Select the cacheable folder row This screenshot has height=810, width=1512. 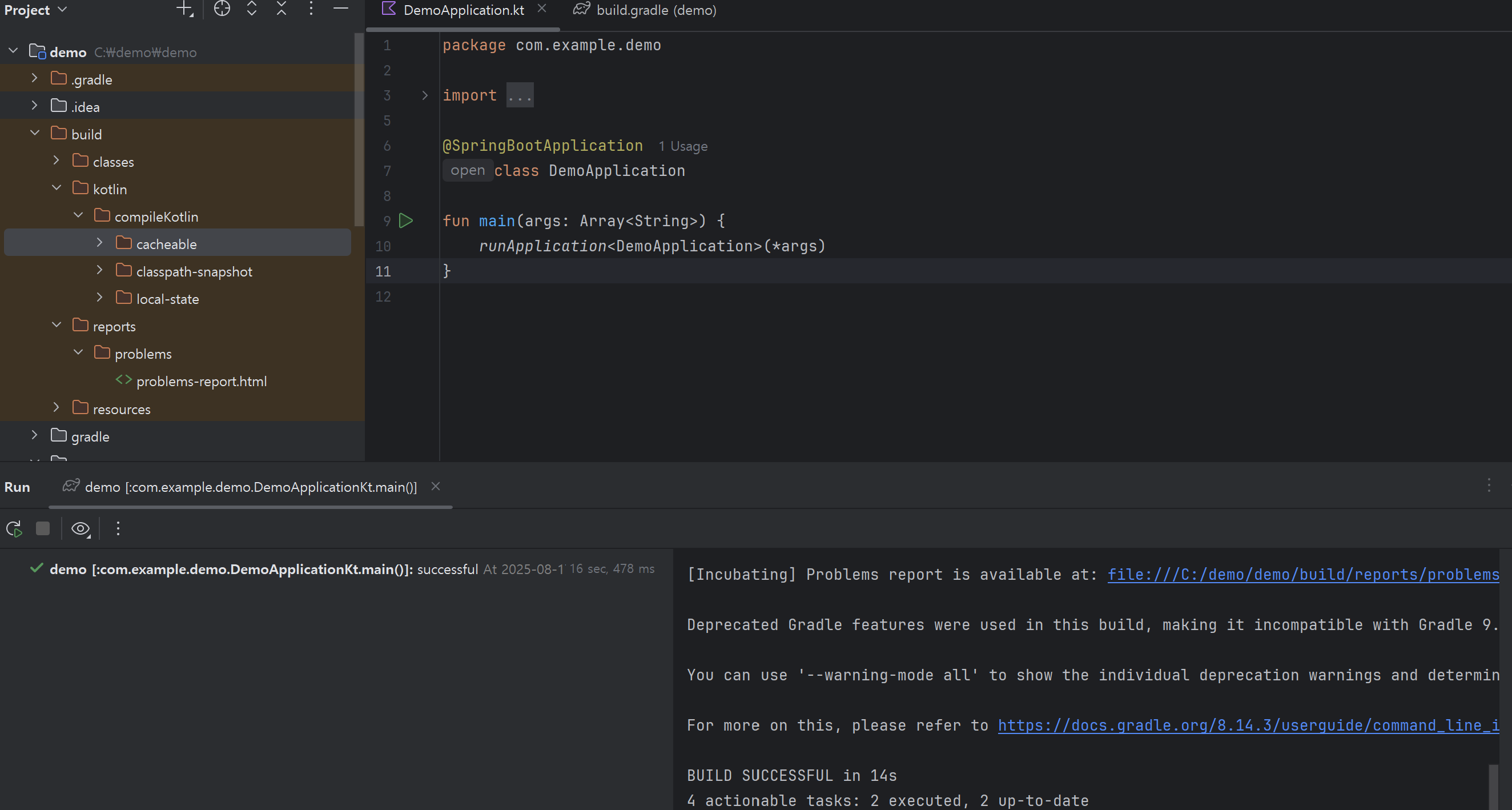(177, 243)
